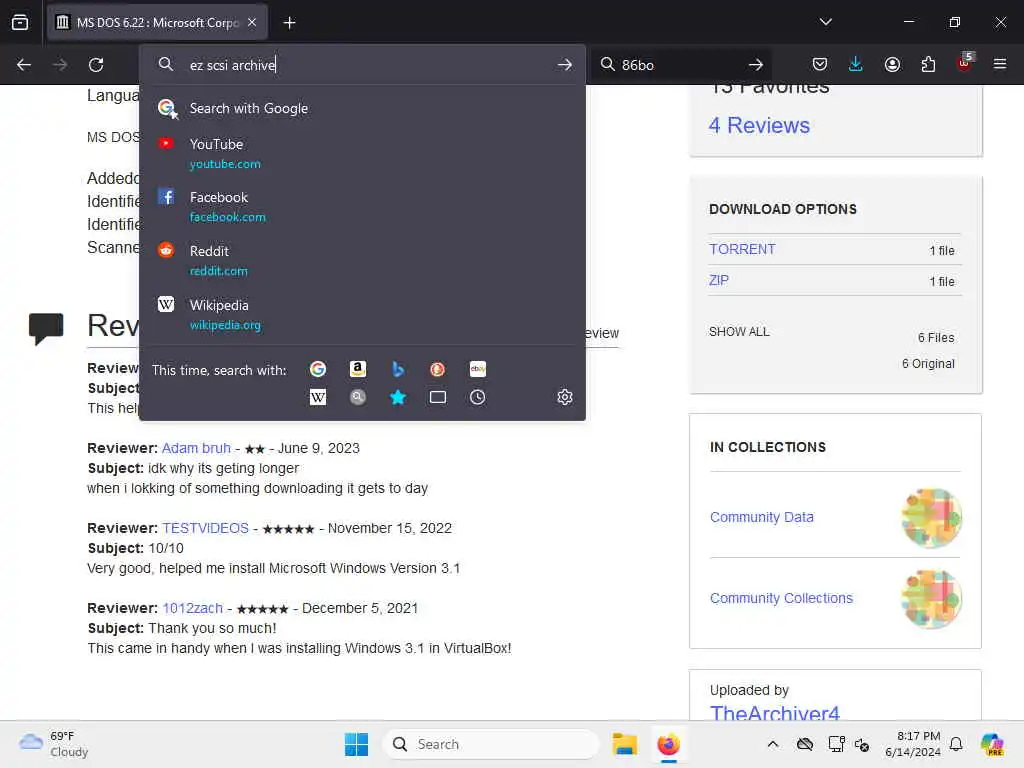Open File Explorer from taskbar

(x=624, y=744)
